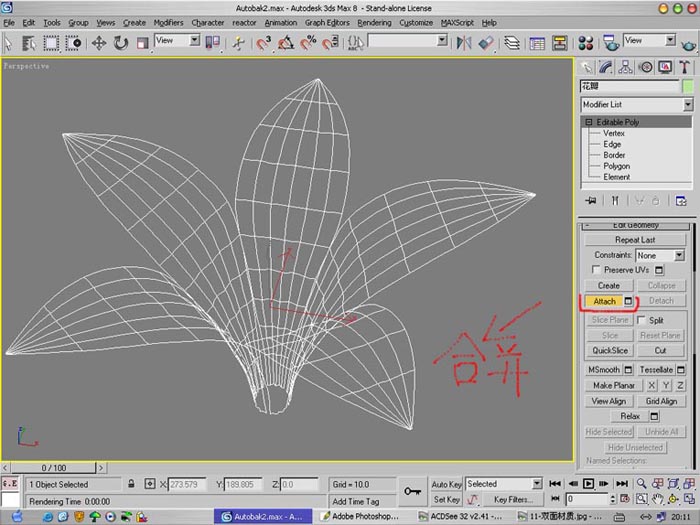Select Edge sub-object level
The height and width of the screenshot is (525, 700).
(612, 144)
